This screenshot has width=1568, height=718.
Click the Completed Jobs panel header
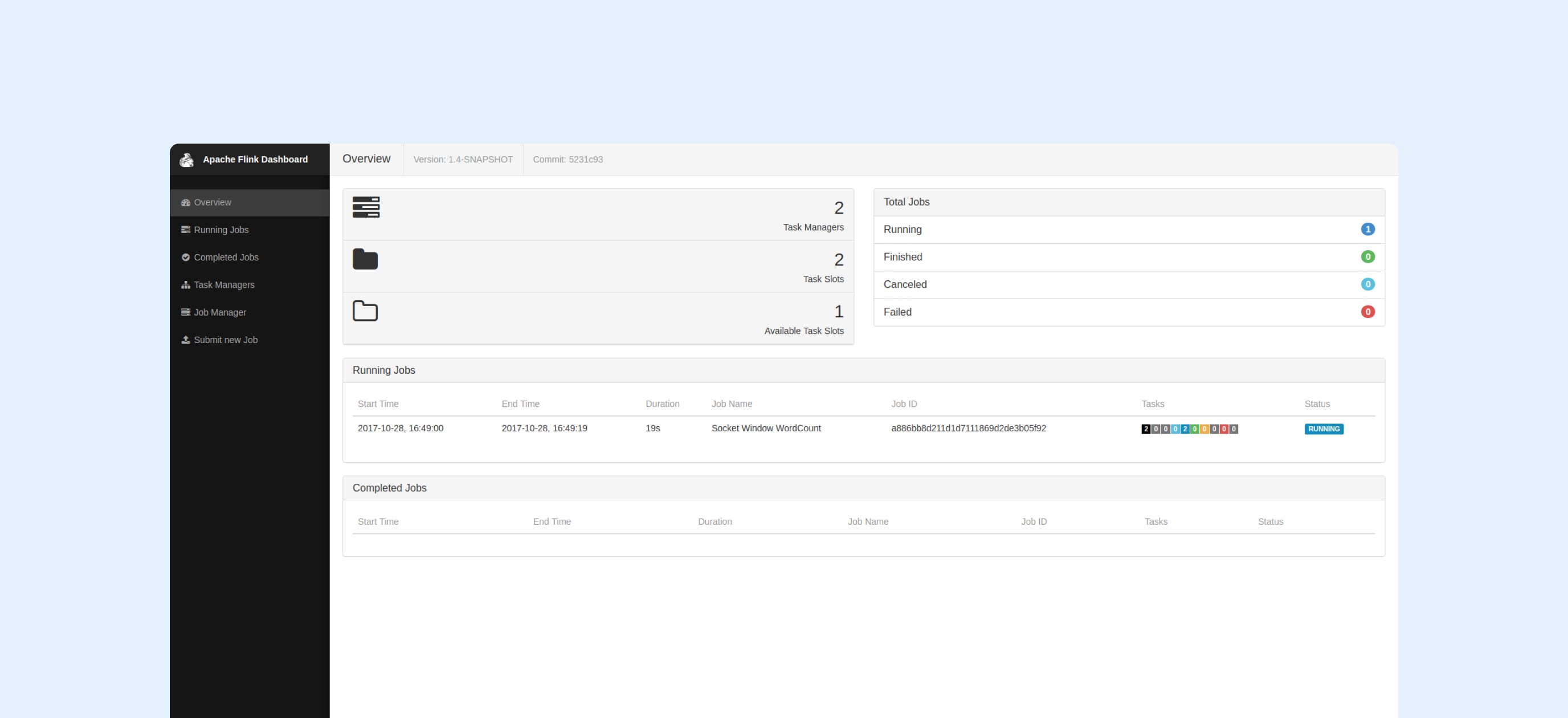pos(864,488)
